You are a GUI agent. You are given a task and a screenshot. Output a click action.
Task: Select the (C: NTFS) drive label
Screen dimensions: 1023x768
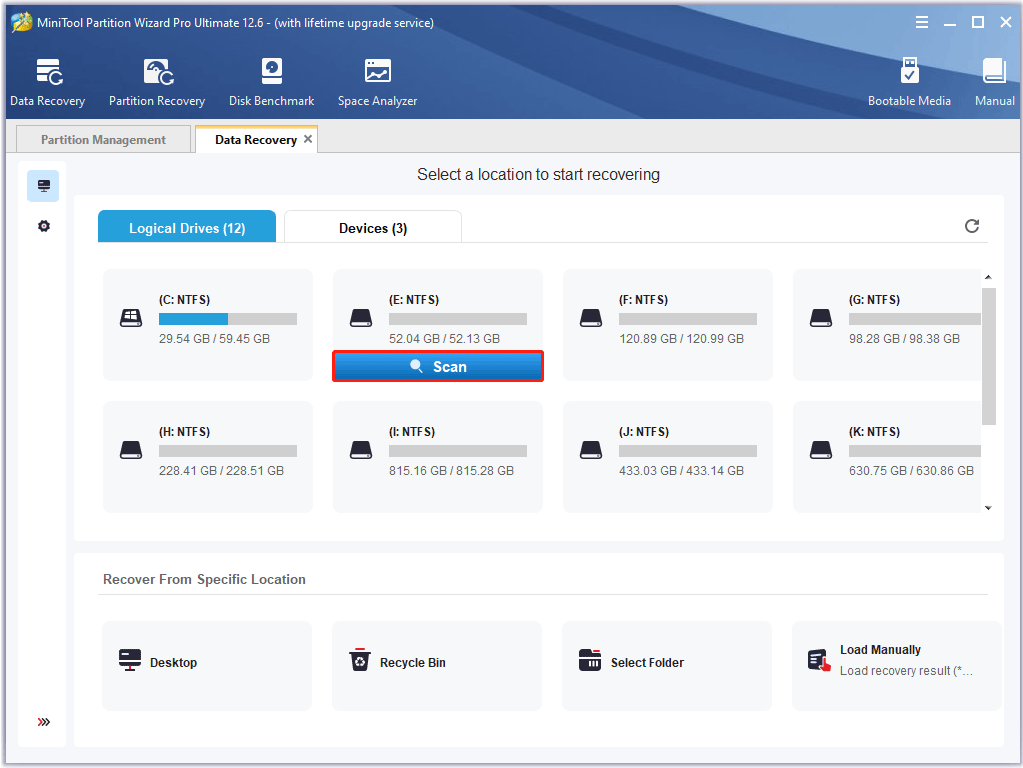[x=185, y=300]
